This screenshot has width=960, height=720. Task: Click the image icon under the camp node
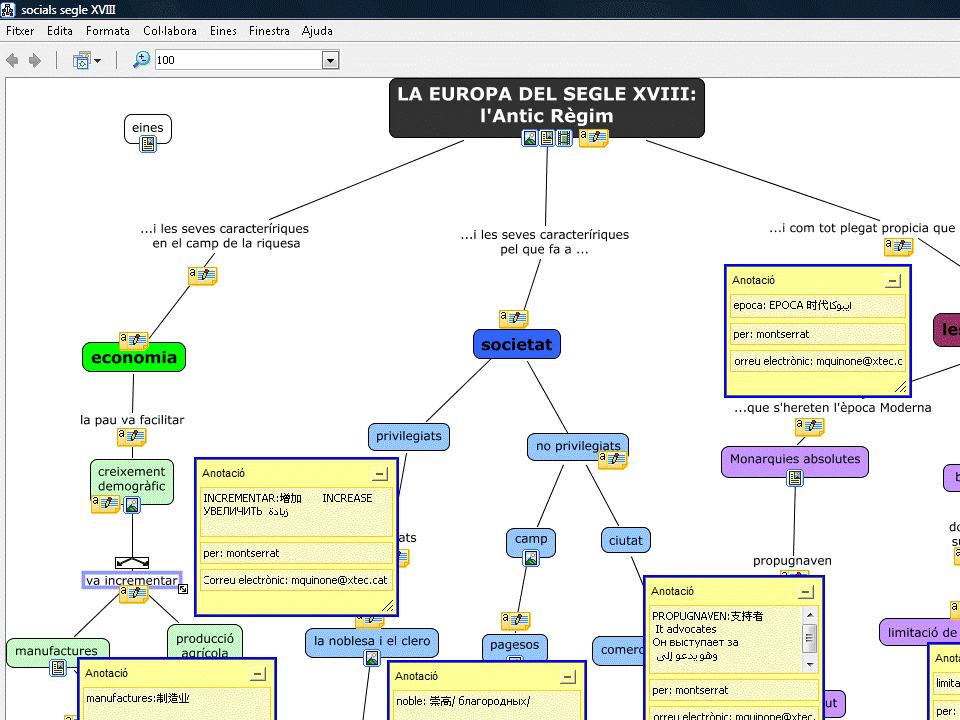[531, 558]
